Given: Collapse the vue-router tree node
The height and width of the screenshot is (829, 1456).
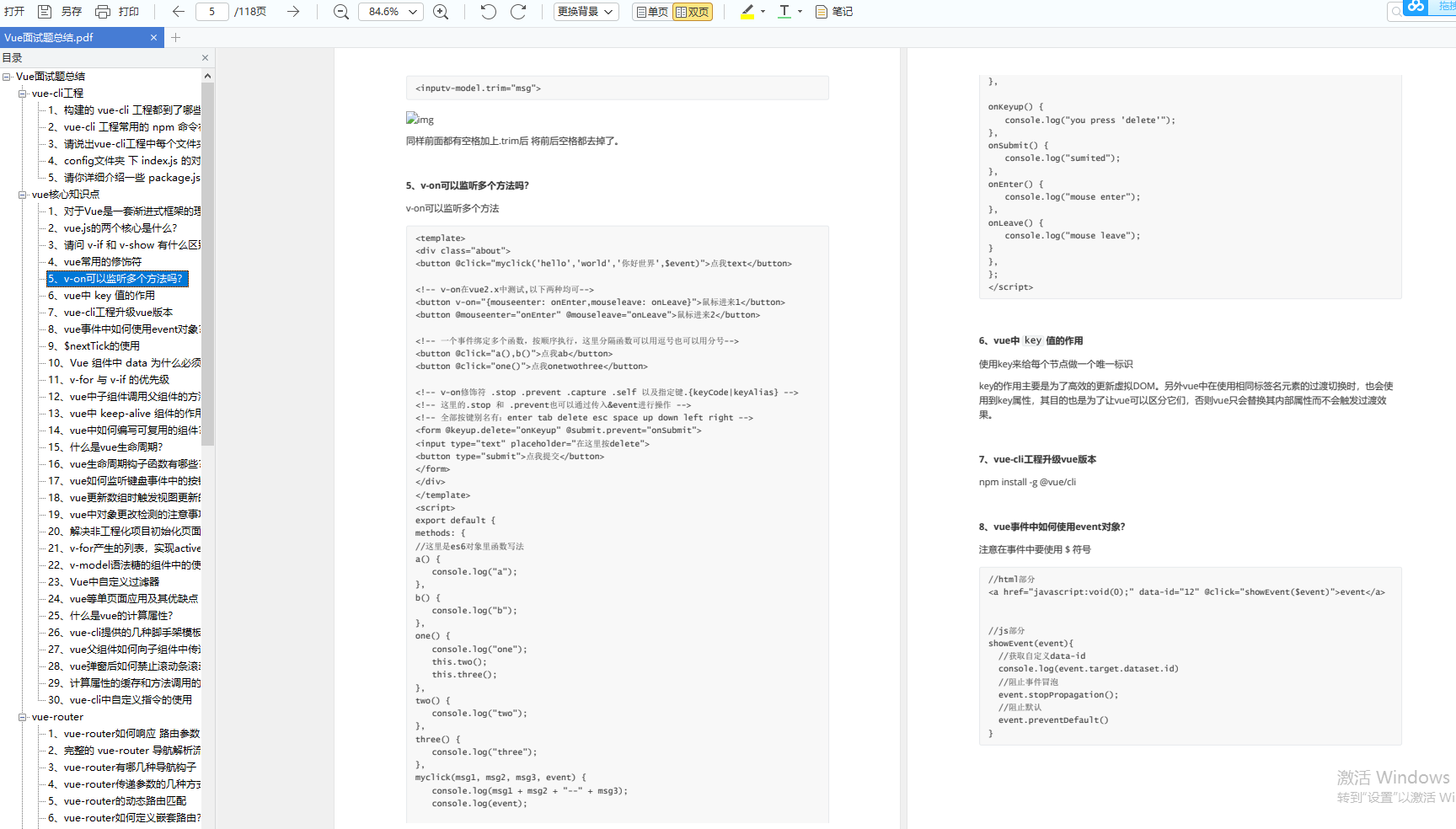Looking at the screenshot, I should coord(23,717).
